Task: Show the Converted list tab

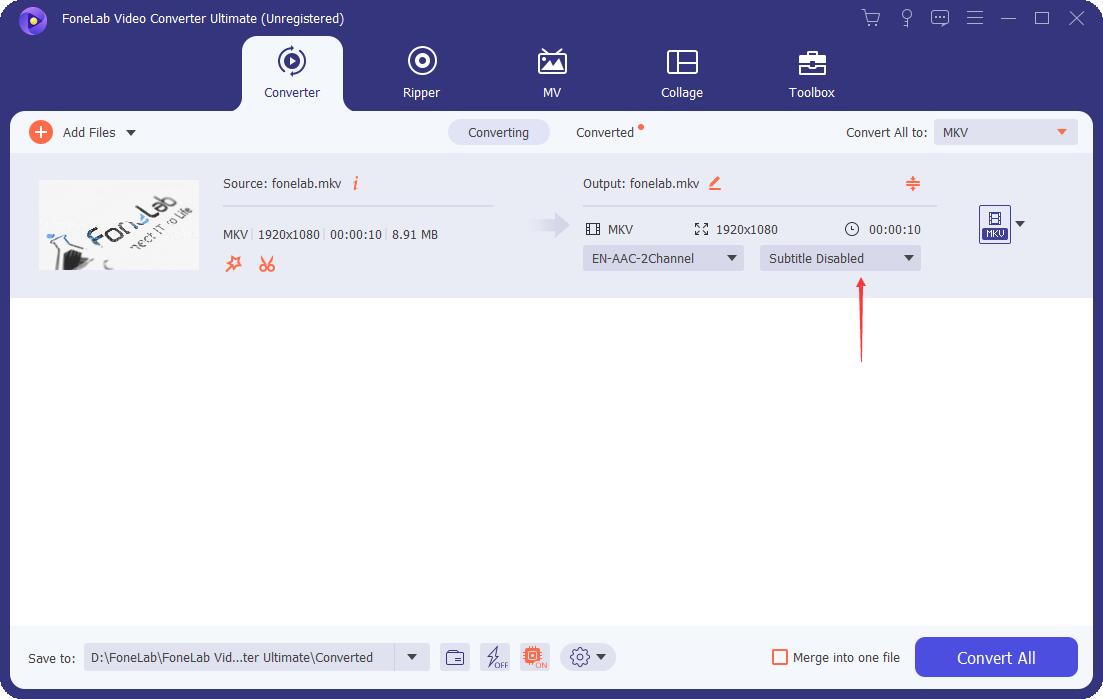Action: click(x=605, y=132)
